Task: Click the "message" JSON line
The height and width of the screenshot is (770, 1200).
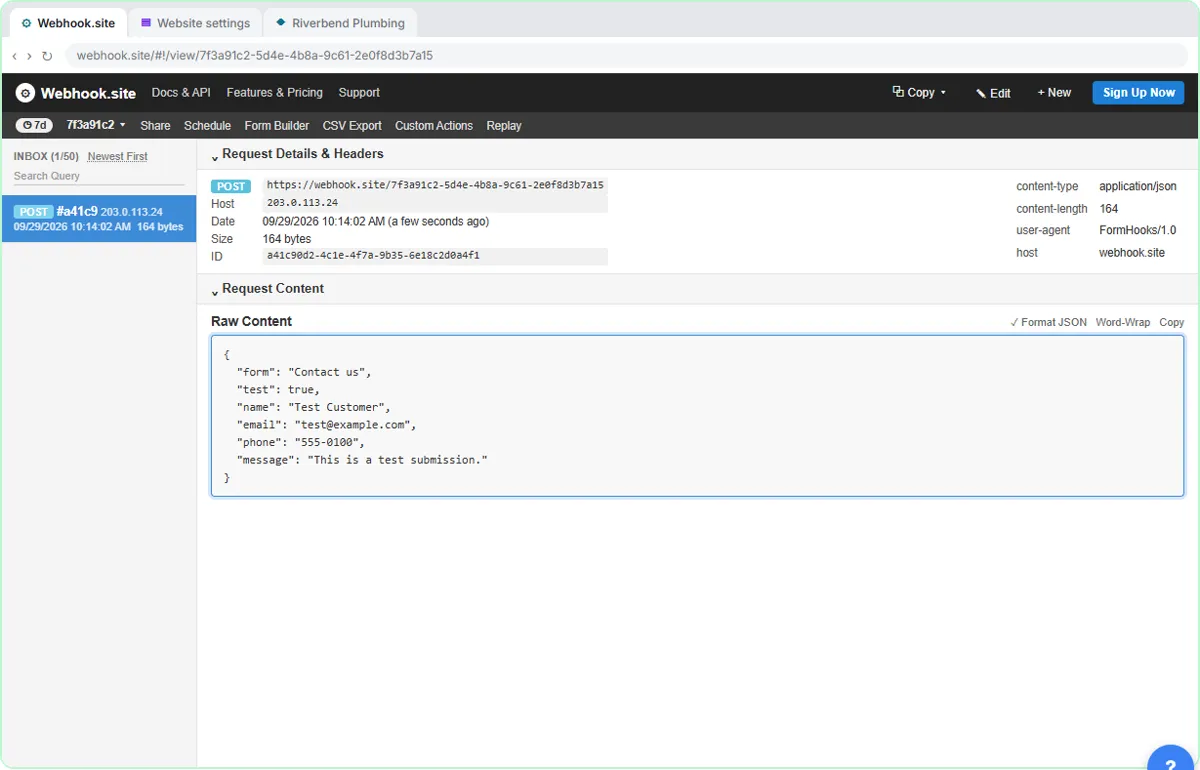Action: (362, 460)
